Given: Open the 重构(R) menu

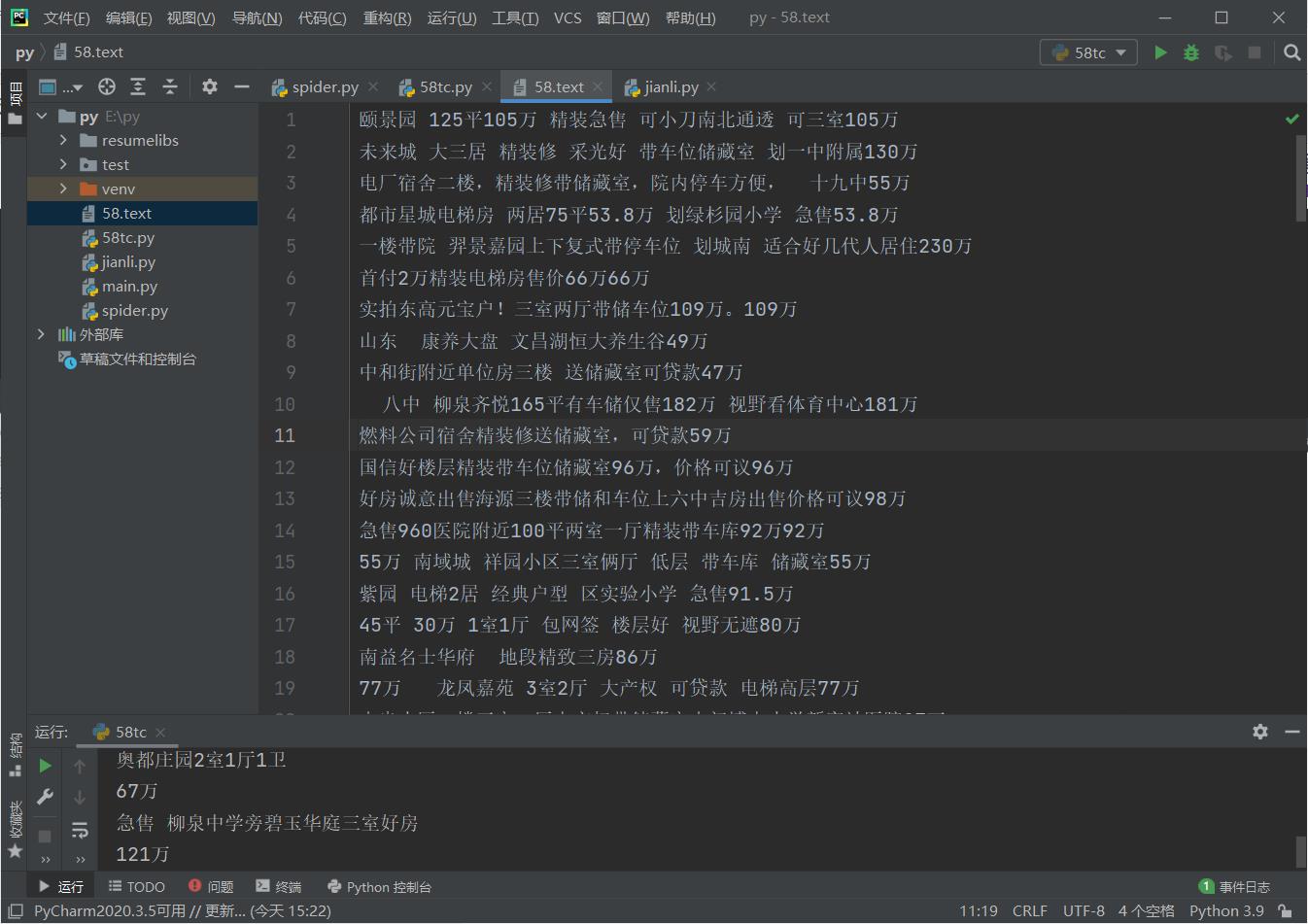Looking at the screenshot, I should click(x=387, y=17).
